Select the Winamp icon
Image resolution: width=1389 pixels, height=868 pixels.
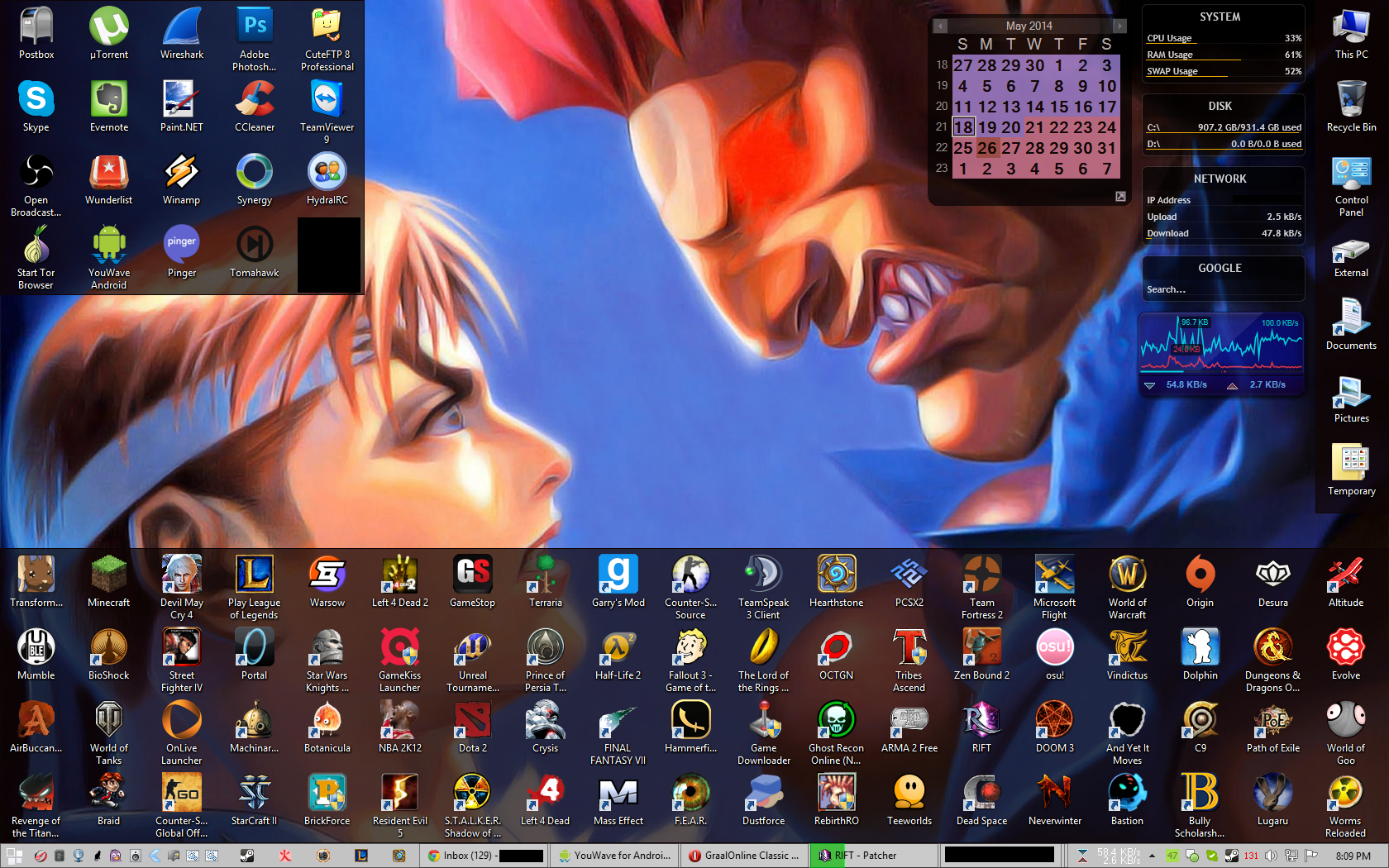pos(182,179)
